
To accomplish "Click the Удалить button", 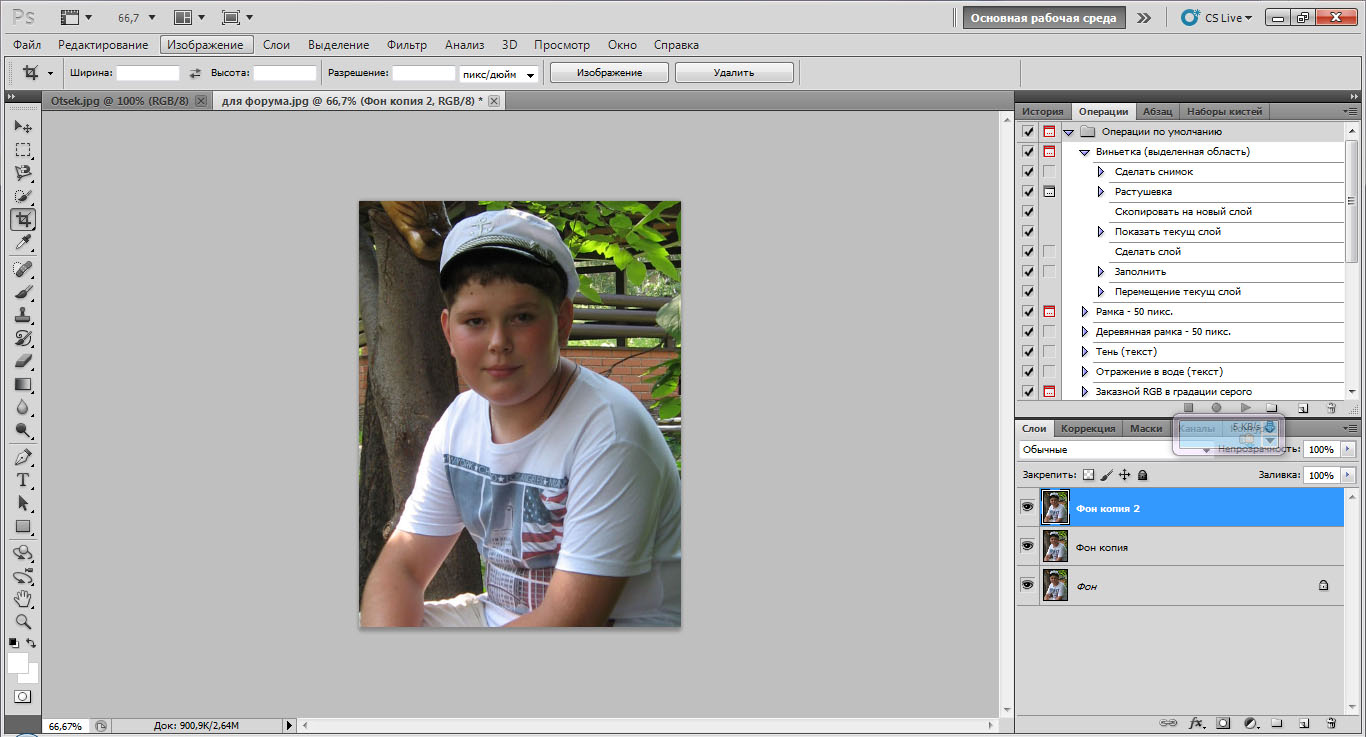I will (734, 73).
